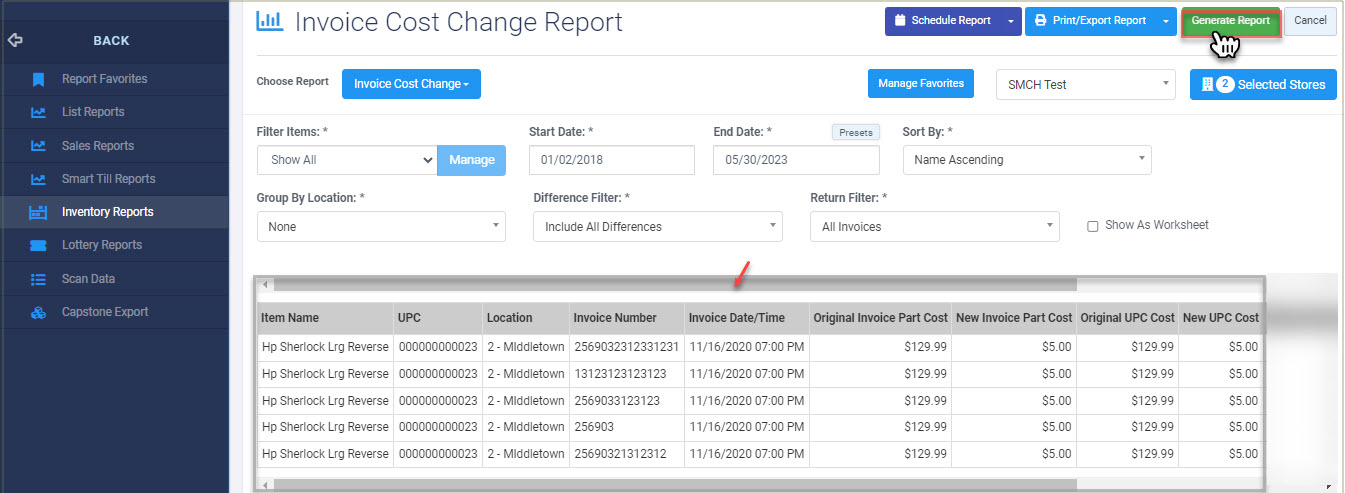Viewport: 1345px width, 493px height.
Task: Go to Sales Reports section
Action: coord(98,146)
